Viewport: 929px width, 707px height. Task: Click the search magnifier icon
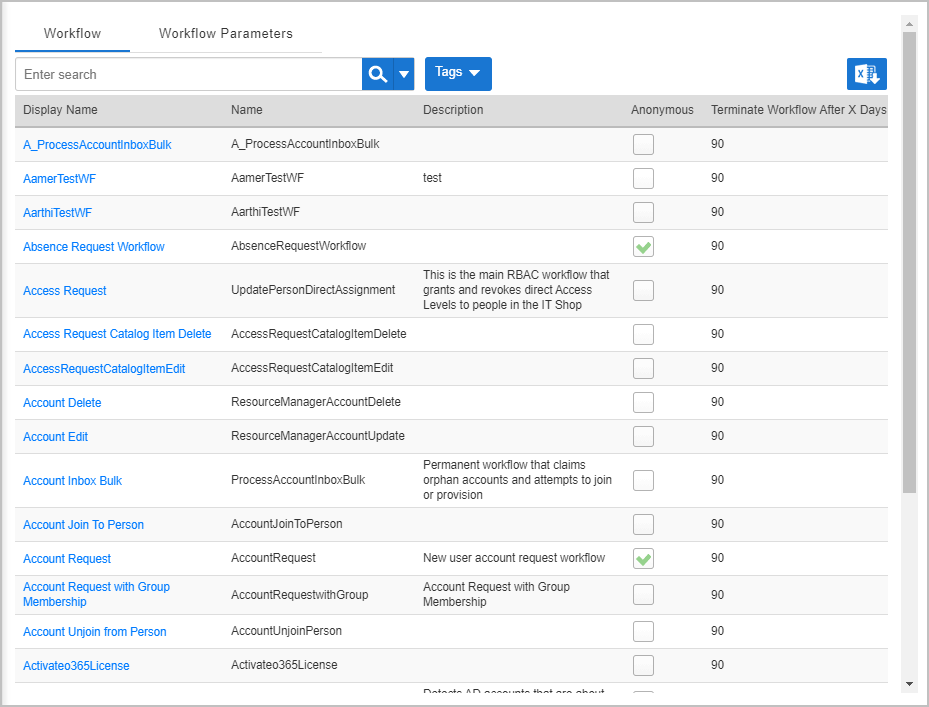375,74
